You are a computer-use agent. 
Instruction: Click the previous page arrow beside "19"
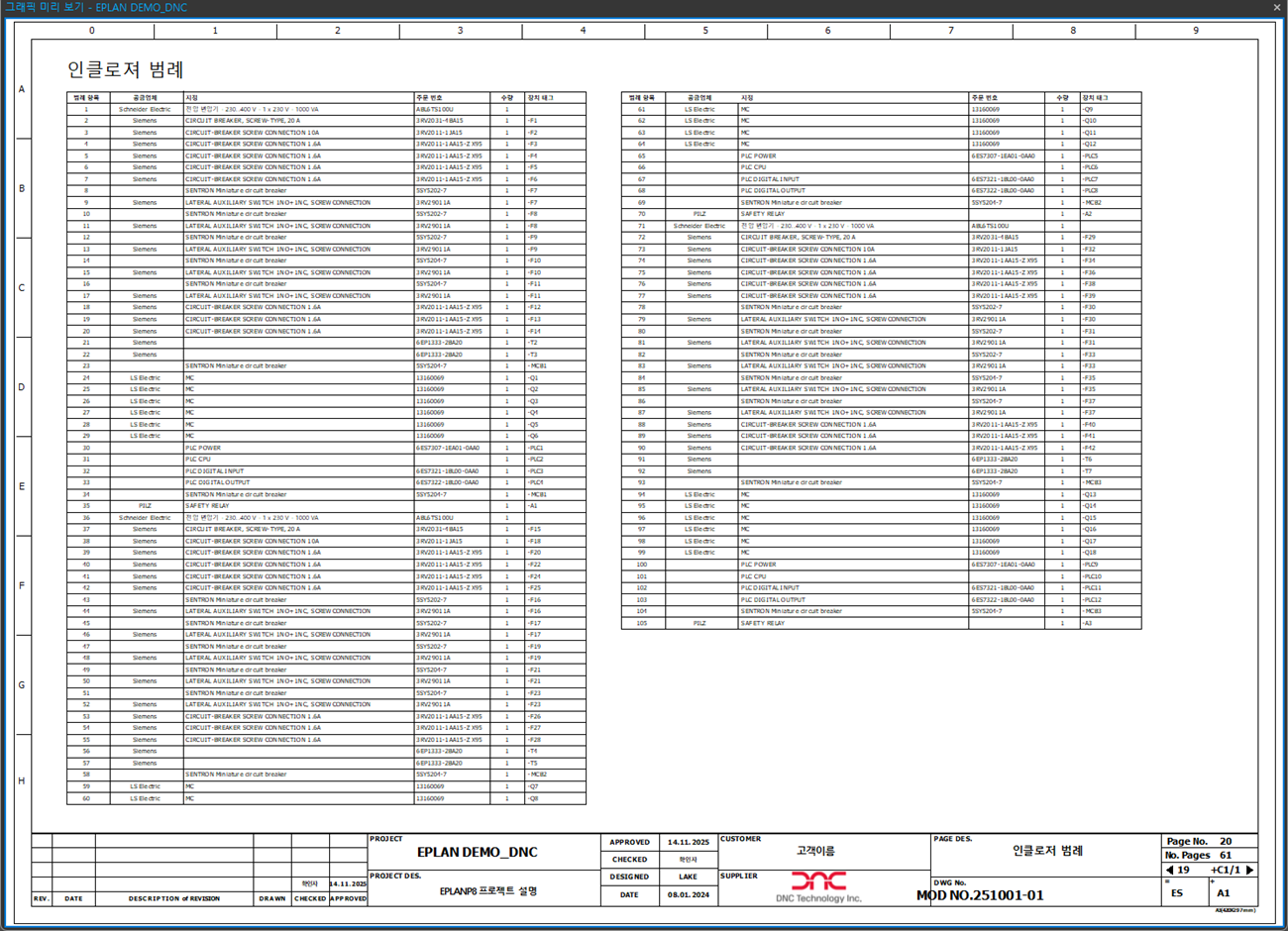point(1170,870)
